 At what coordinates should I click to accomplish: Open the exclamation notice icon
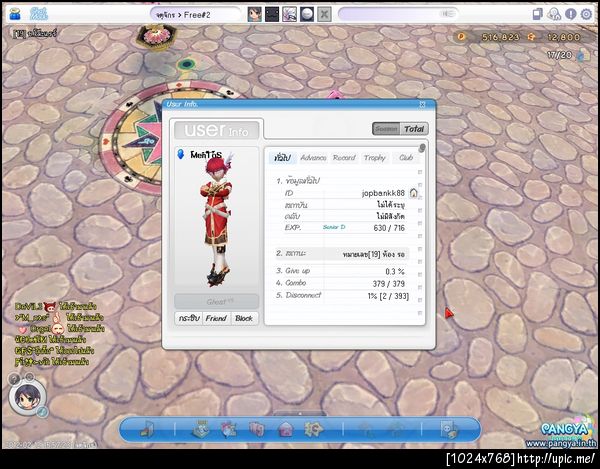(571, 14)
